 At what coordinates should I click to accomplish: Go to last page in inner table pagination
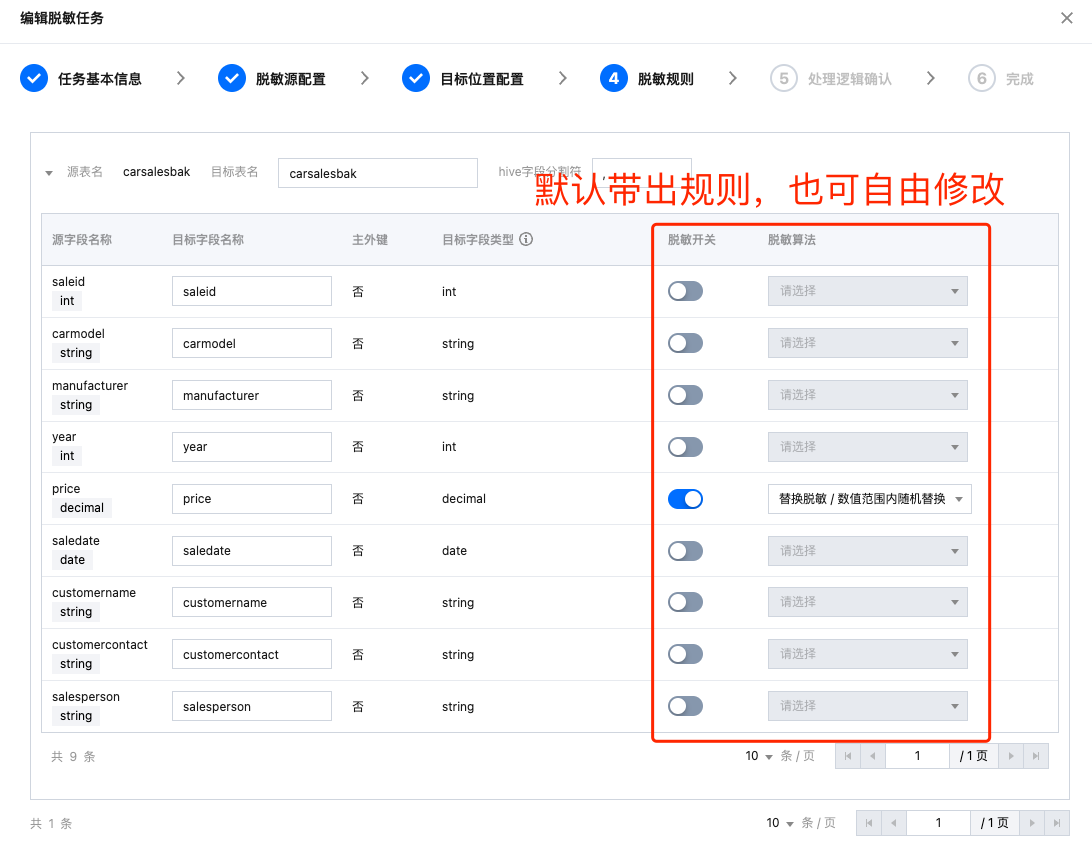[x=1037, y=756]
